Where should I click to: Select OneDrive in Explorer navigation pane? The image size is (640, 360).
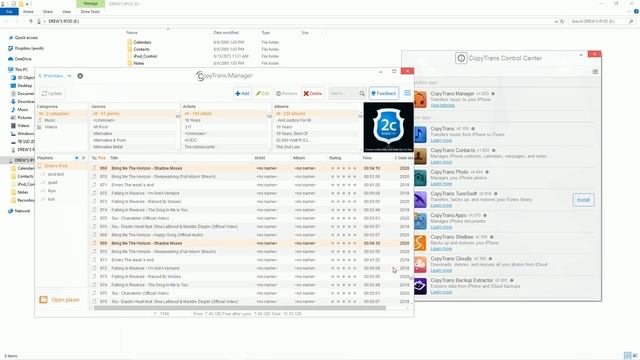[23, 59]
